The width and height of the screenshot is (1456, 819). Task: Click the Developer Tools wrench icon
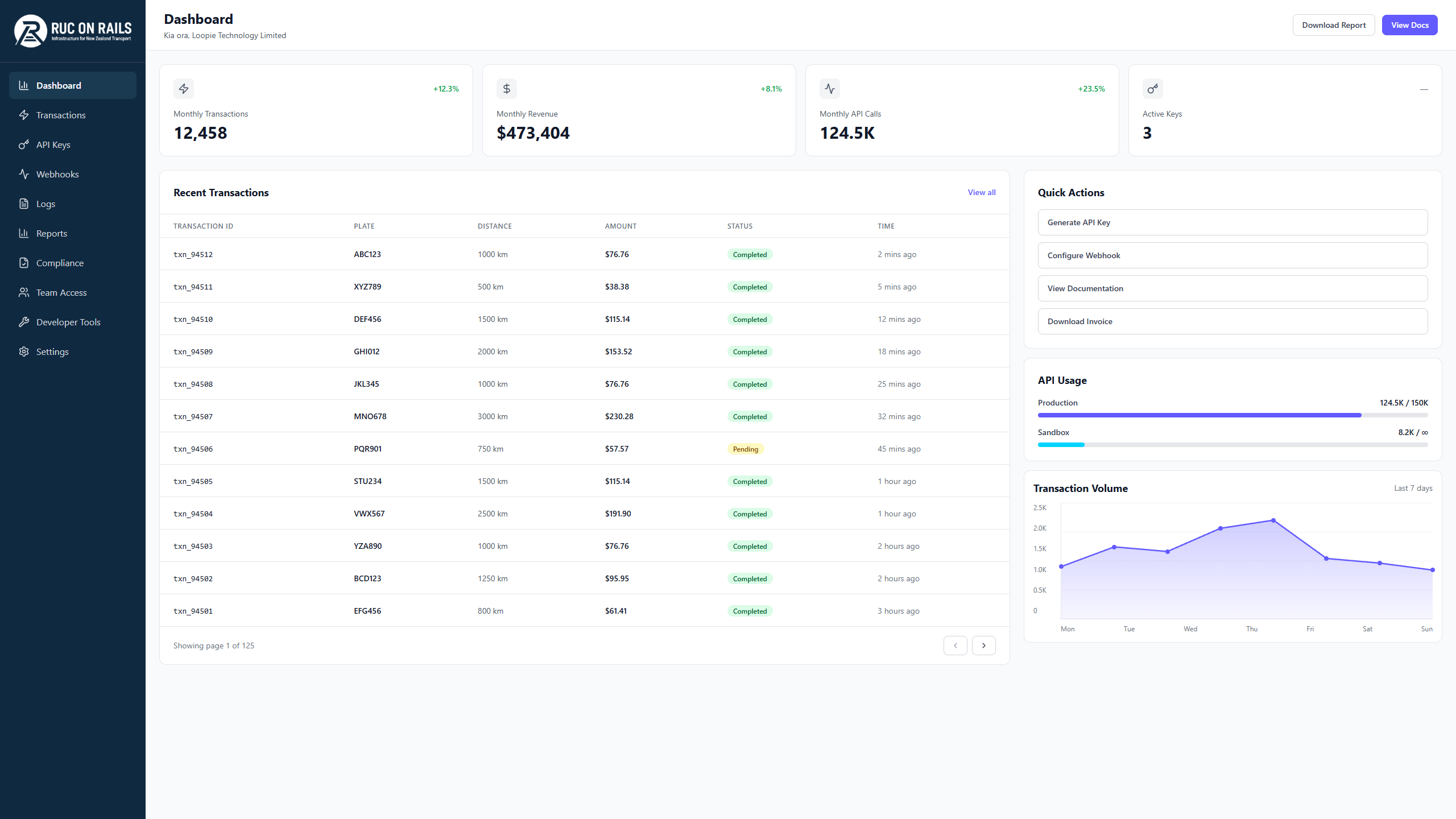pos(24,322)
